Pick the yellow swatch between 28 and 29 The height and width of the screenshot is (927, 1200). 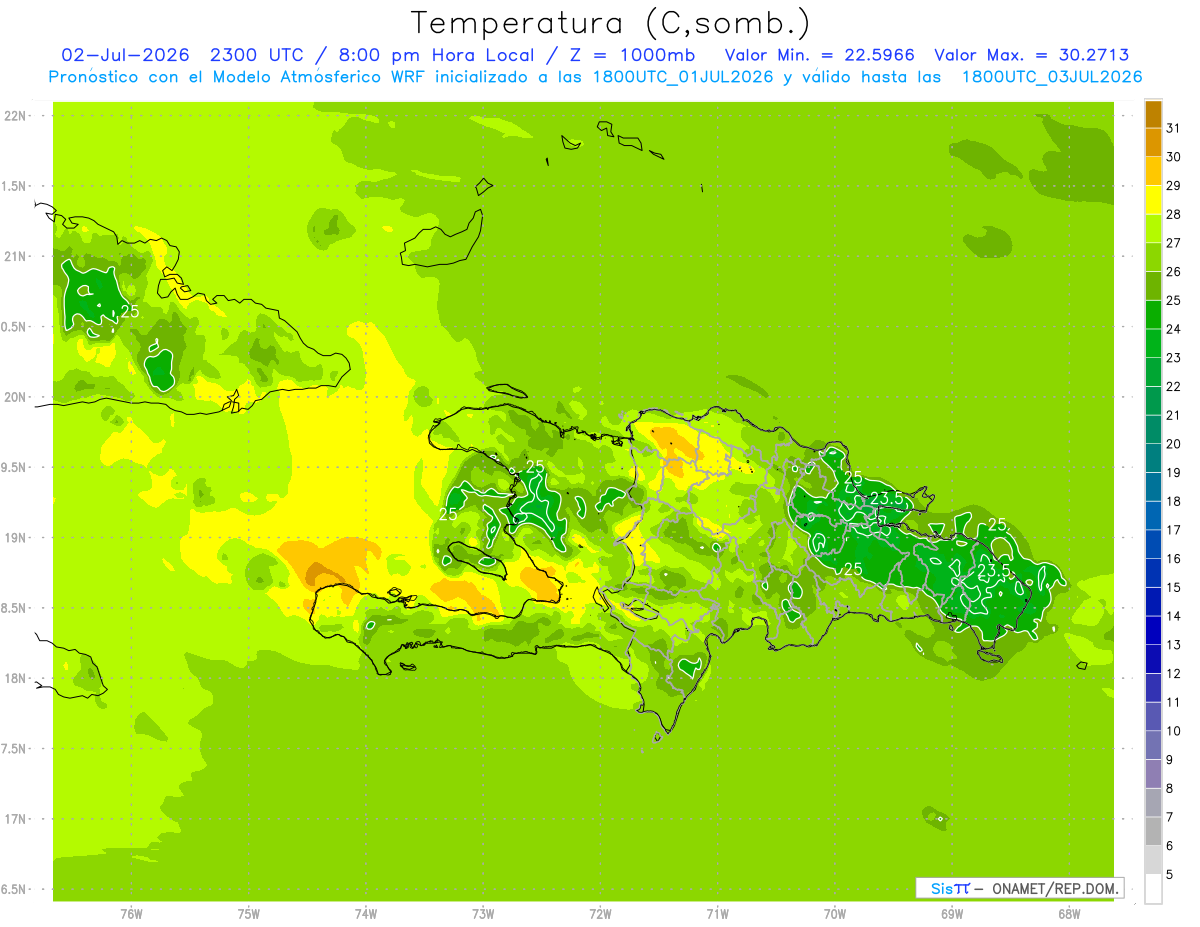(x=1153, y=201)
